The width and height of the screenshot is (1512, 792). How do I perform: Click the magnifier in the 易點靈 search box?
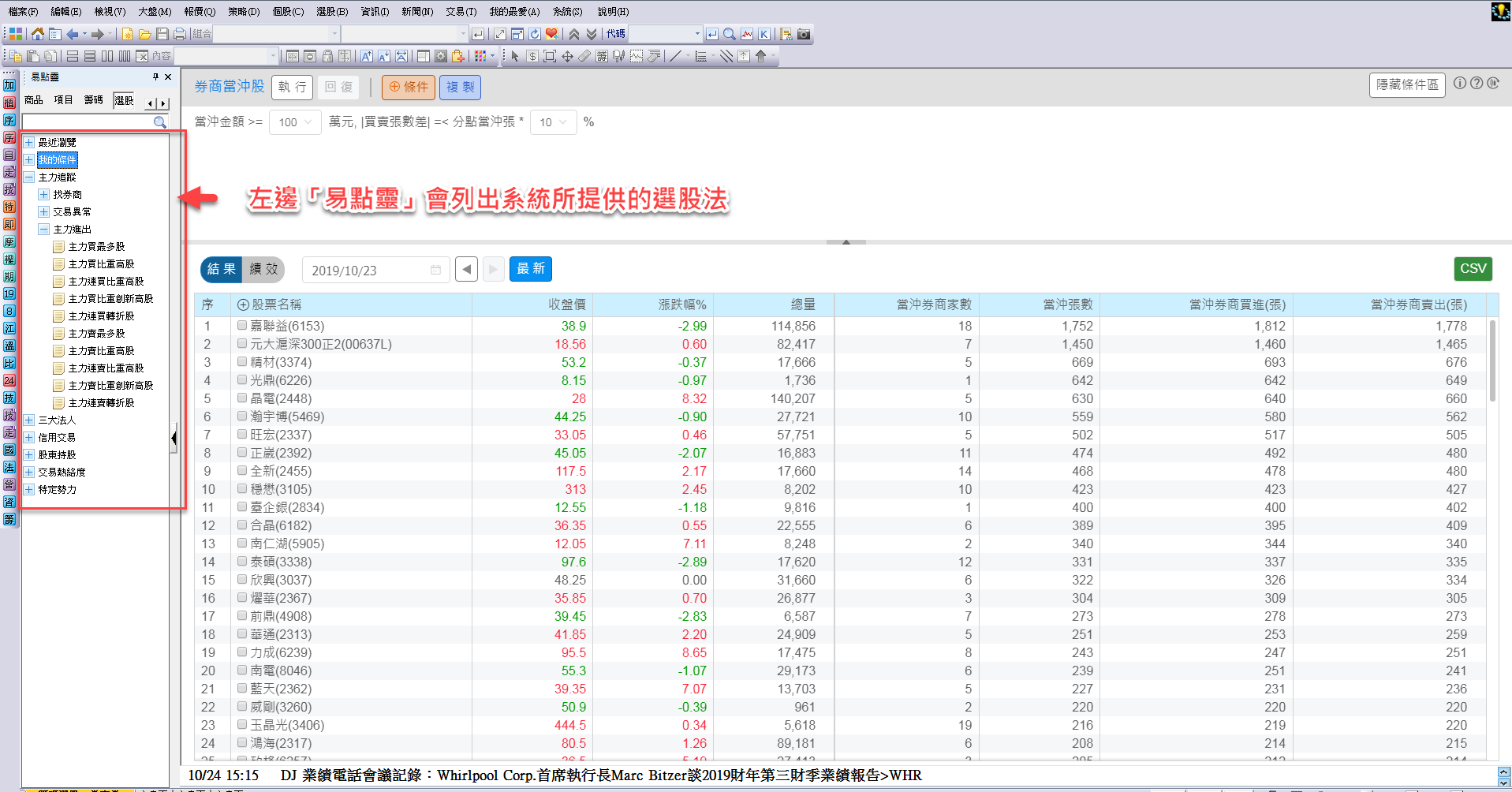click(160, 122)
